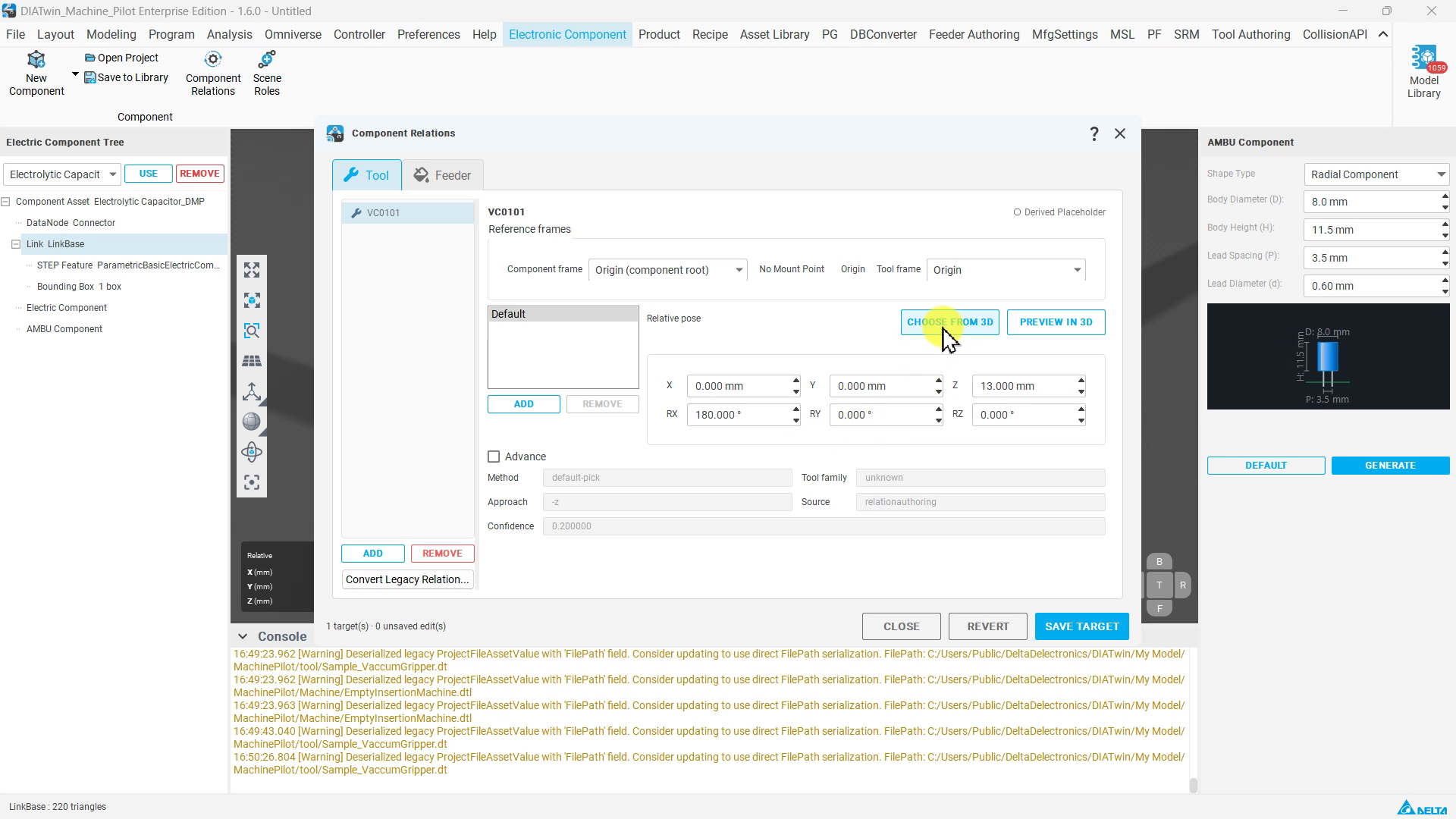Select the Derived Placeholder radio option
This screenshot has height=819, width=1456.
click(x=1017, y=212)
